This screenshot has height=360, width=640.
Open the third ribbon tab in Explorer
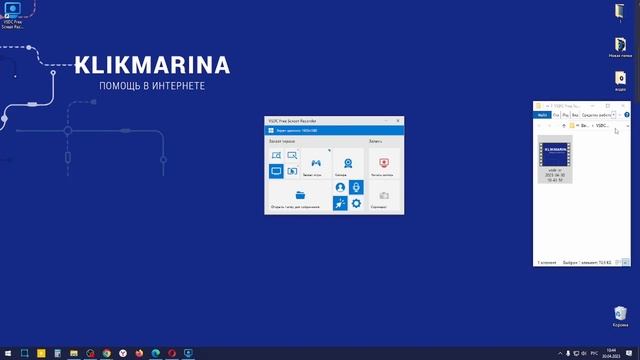pos(565,115)
